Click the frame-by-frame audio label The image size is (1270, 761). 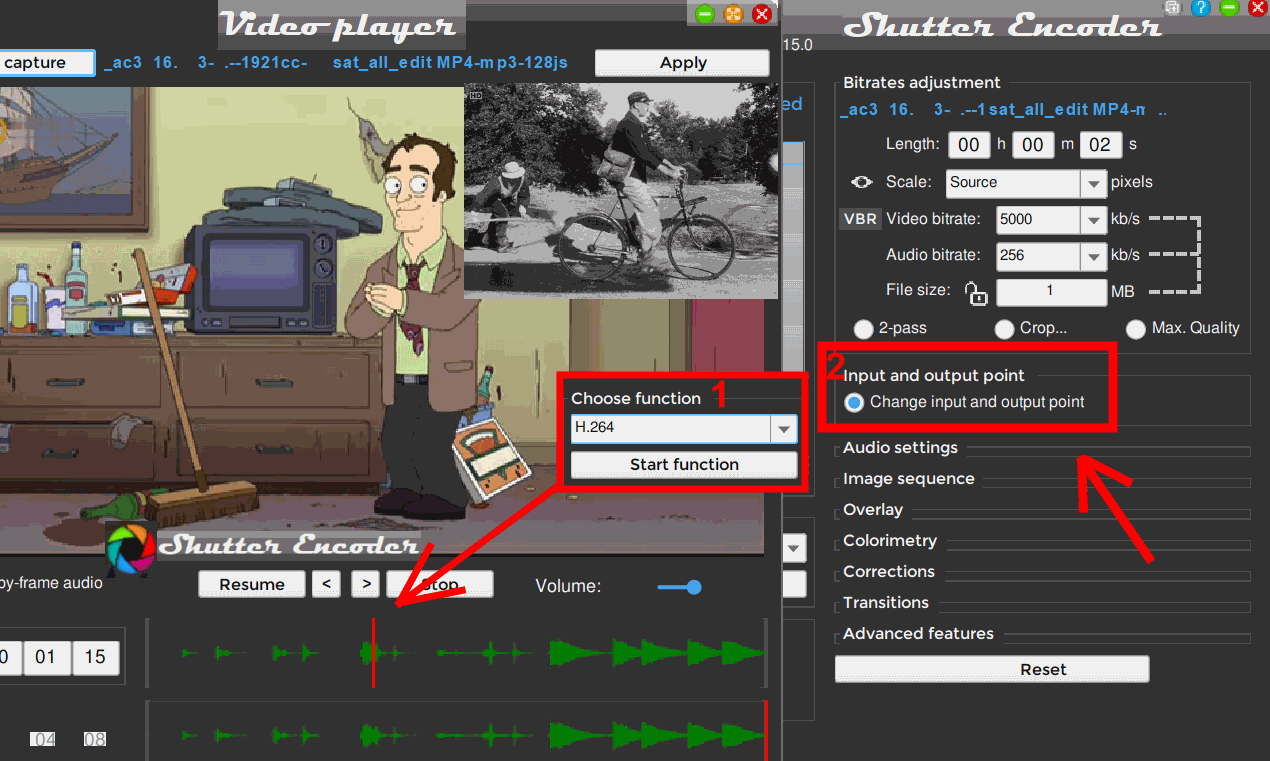(51, 582)
